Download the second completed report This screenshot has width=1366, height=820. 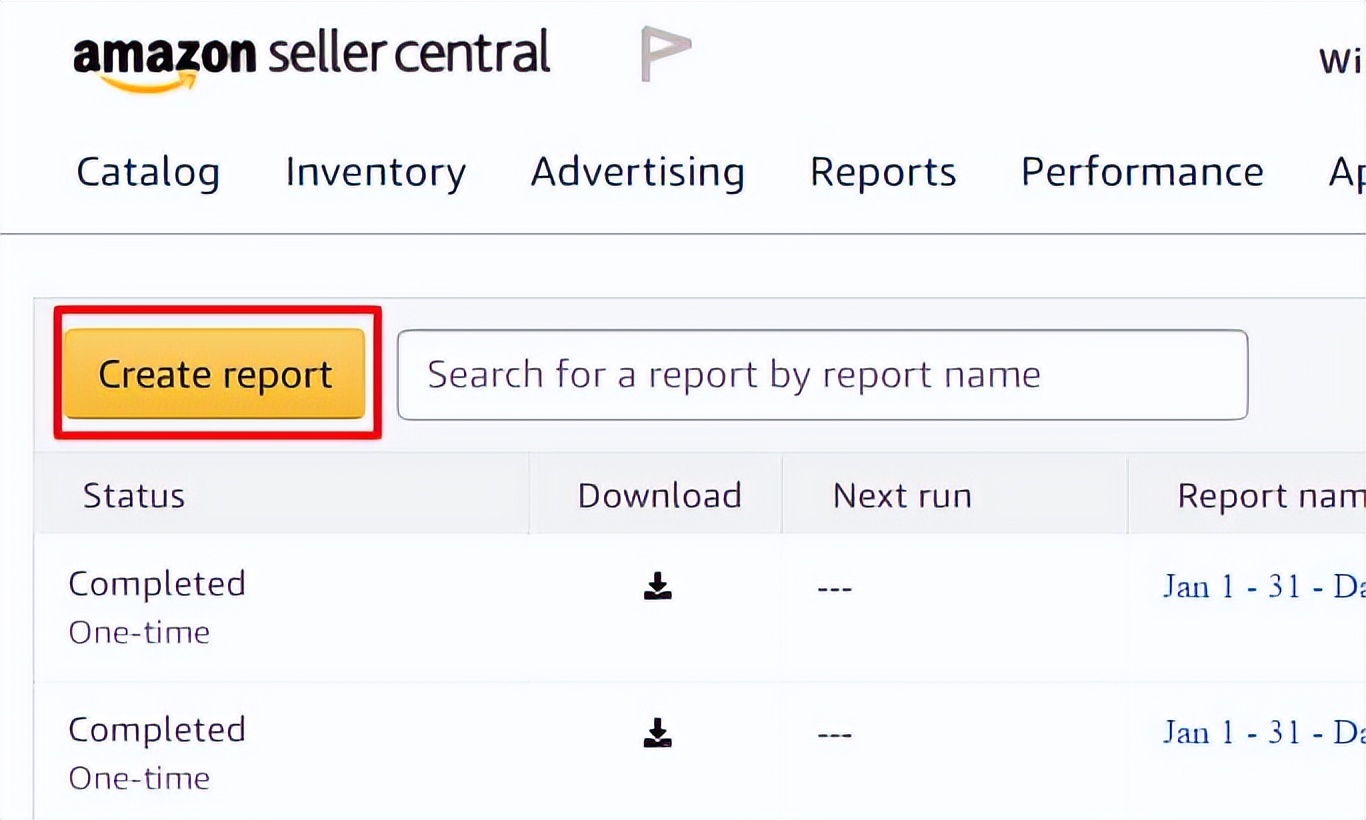[x=657, y=733]
